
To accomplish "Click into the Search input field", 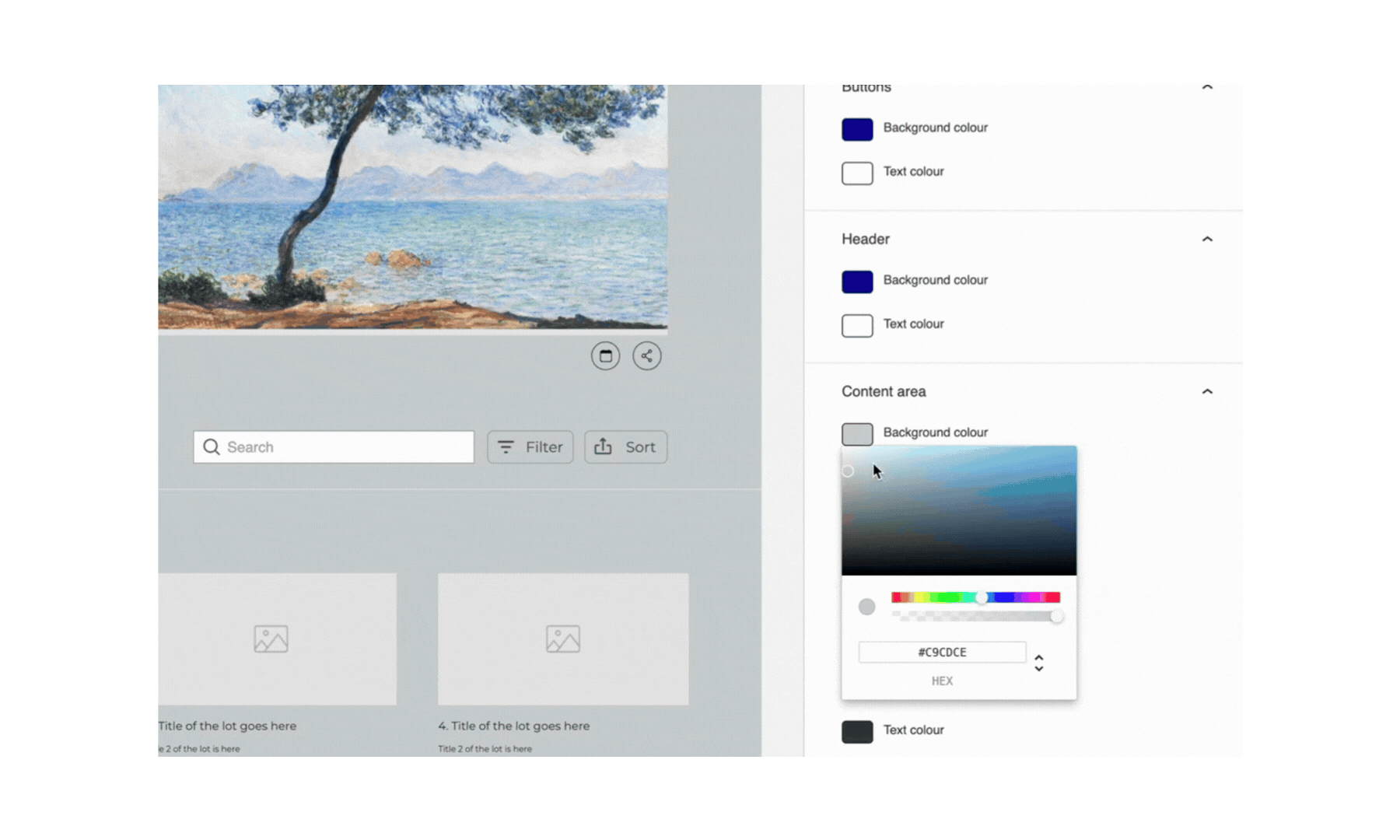I will (x=334, y=447).
